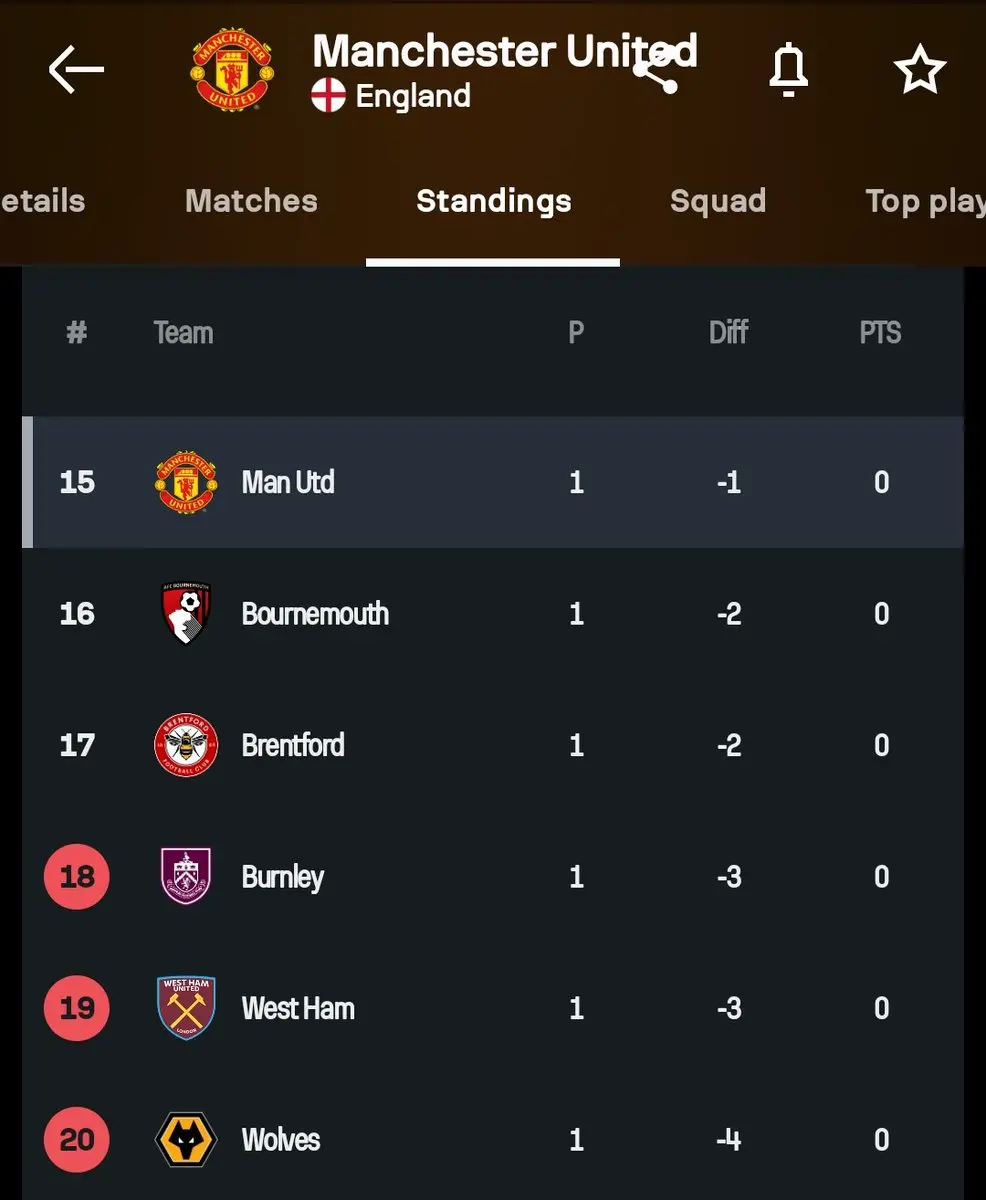The width and height of the screenshot is (986, 1200).
Task: Tap the back arrow icon
Action: (76, 69)
